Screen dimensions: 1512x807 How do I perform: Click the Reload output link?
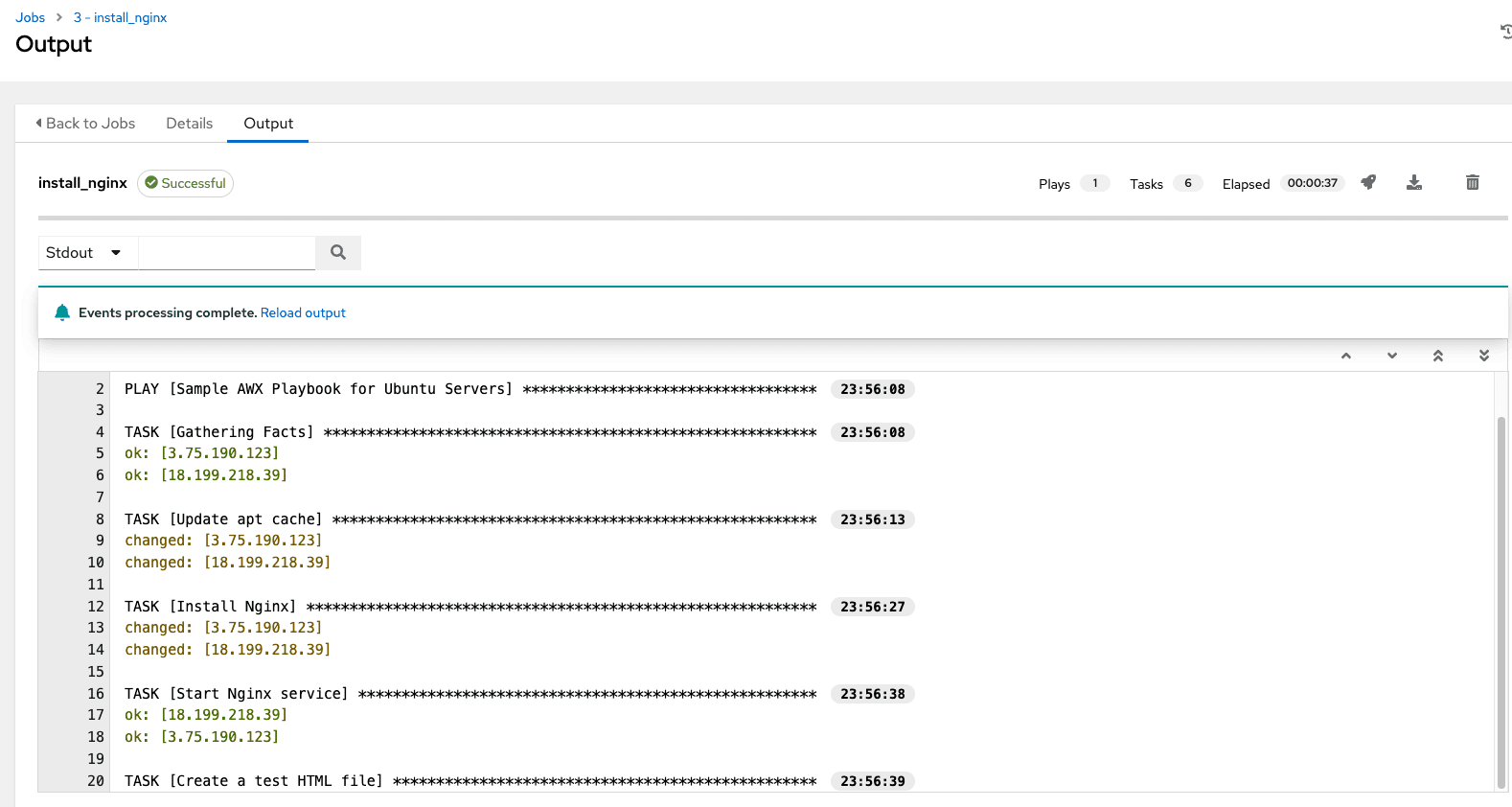(303, 312)
